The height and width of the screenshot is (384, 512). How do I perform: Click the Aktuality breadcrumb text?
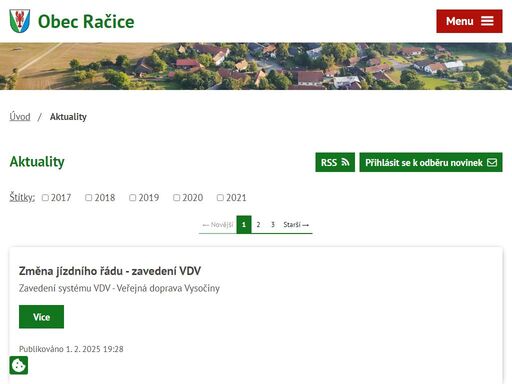click(68, 117)
